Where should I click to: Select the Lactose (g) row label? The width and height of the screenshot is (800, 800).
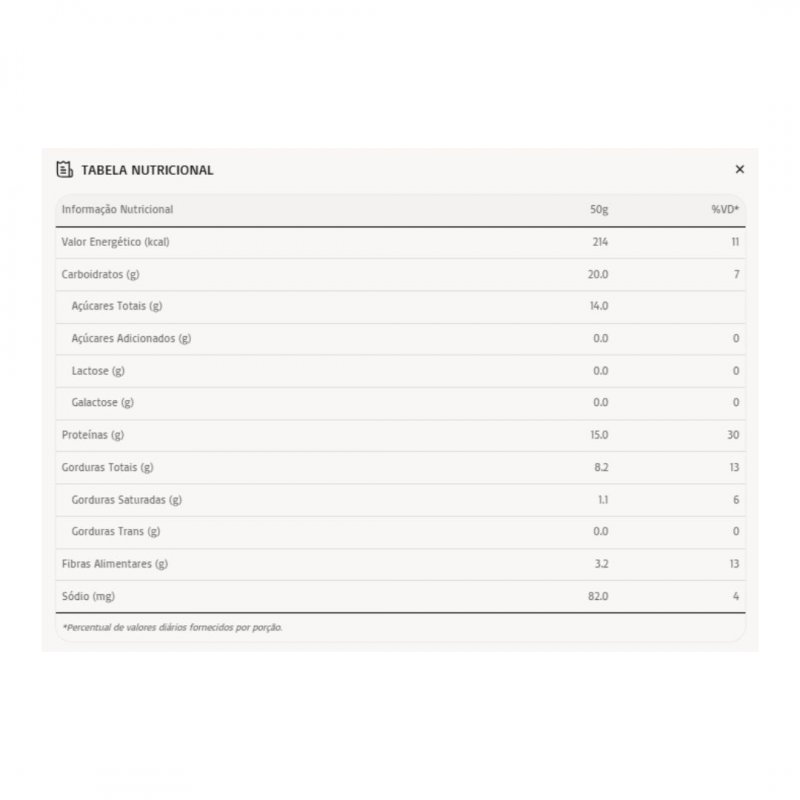pyautogui.click(x=98, y=371)
